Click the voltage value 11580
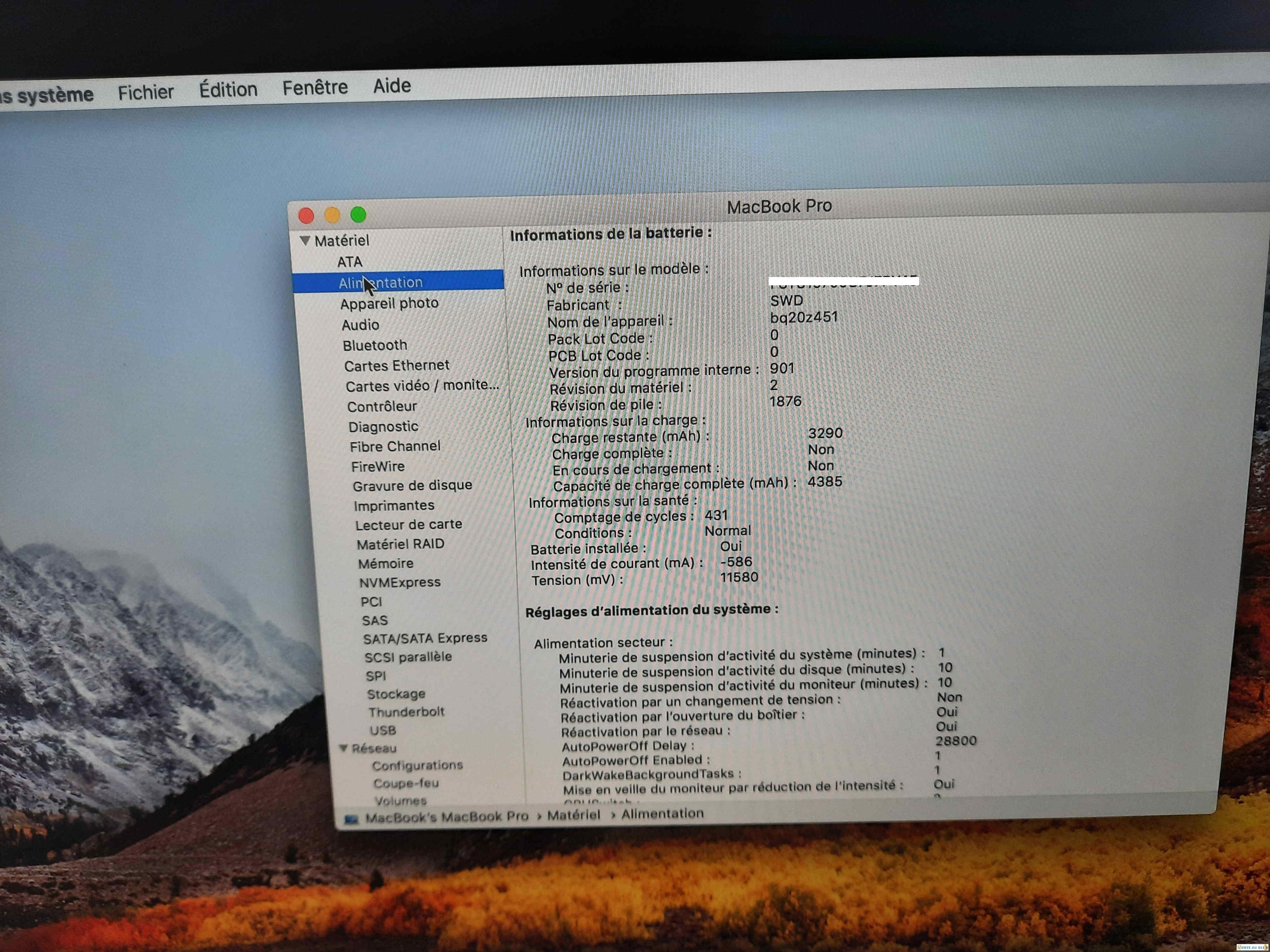1270x952 pixels. coord(739,577)
